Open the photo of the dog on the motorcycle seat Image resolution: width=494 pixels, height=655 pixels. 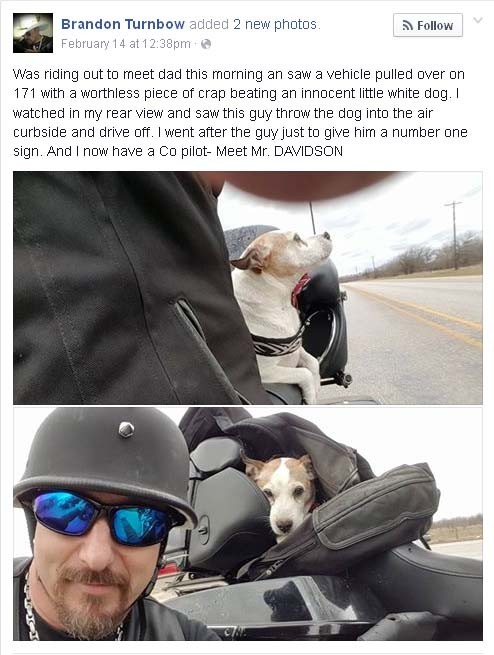[248, 288]
